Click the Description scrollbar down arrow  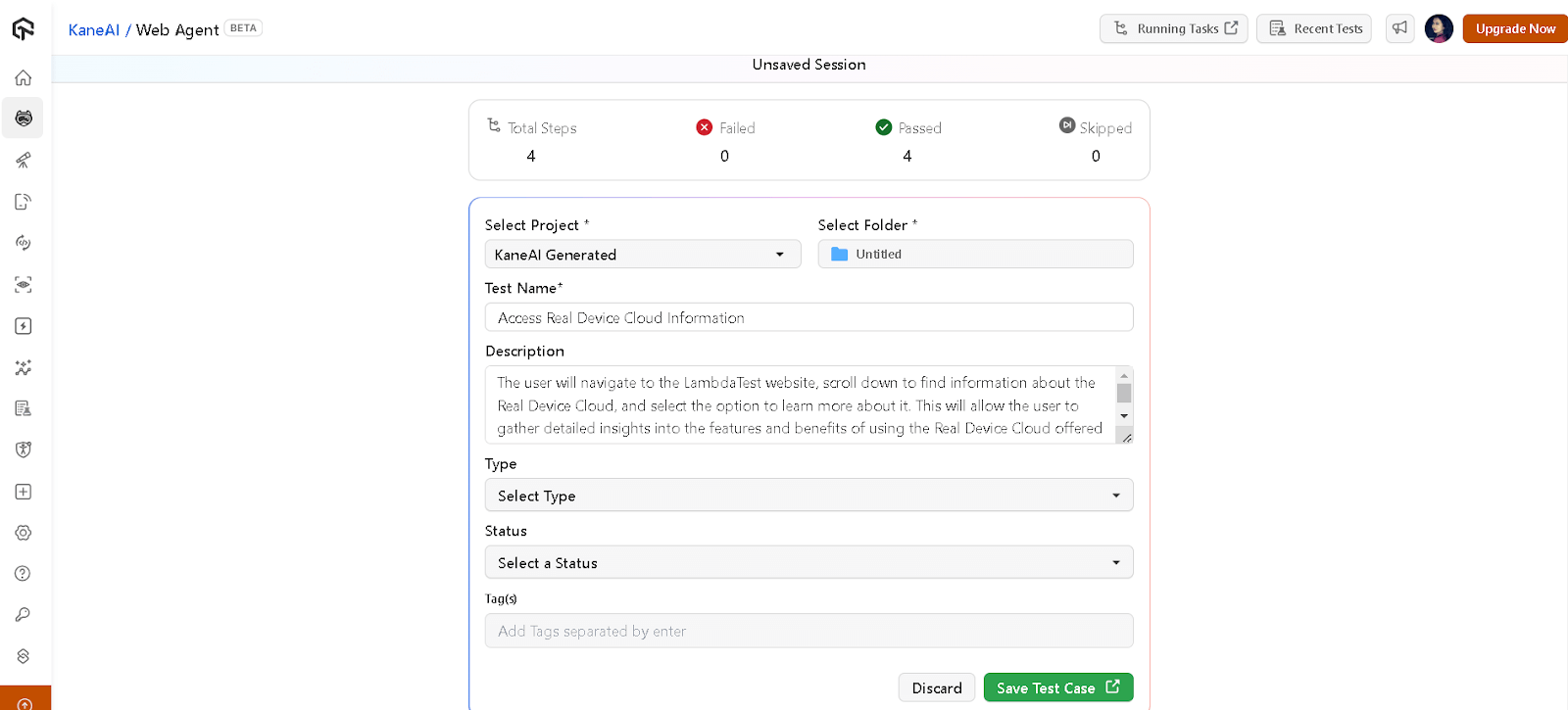tap(1124, 416)
